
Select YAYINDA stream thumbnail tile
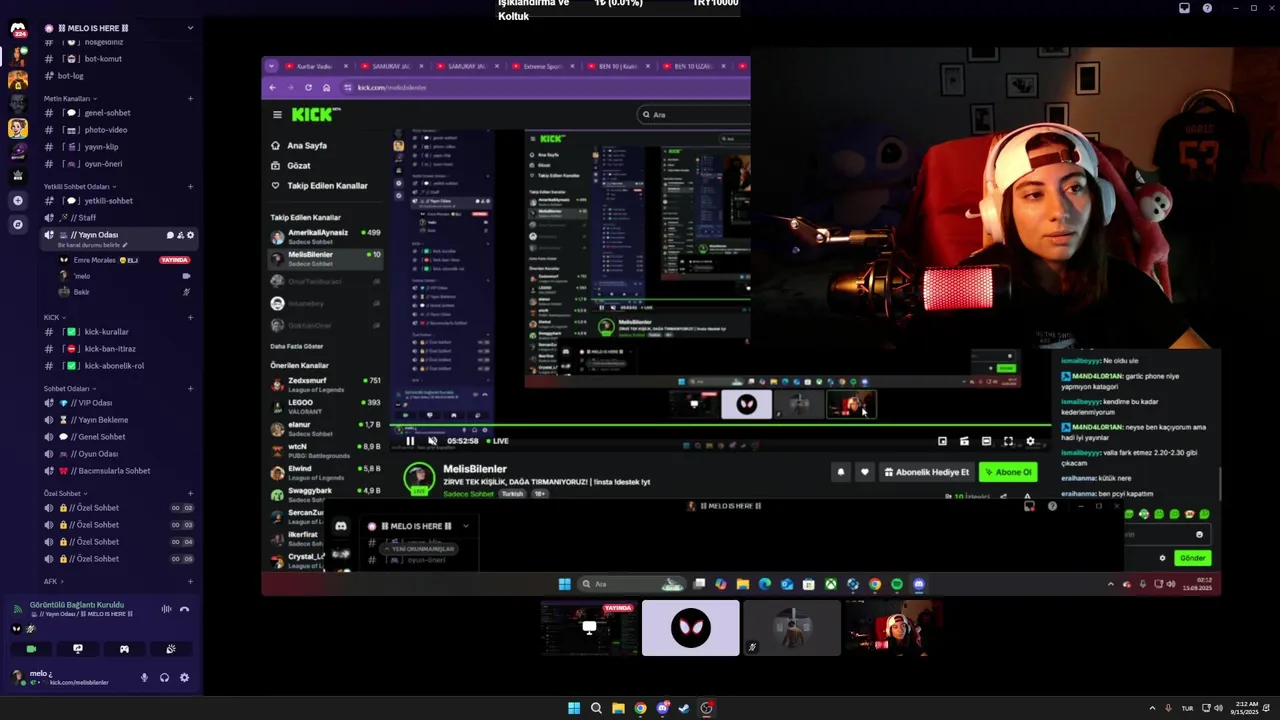pyautogui.click(x=589, y=628)
